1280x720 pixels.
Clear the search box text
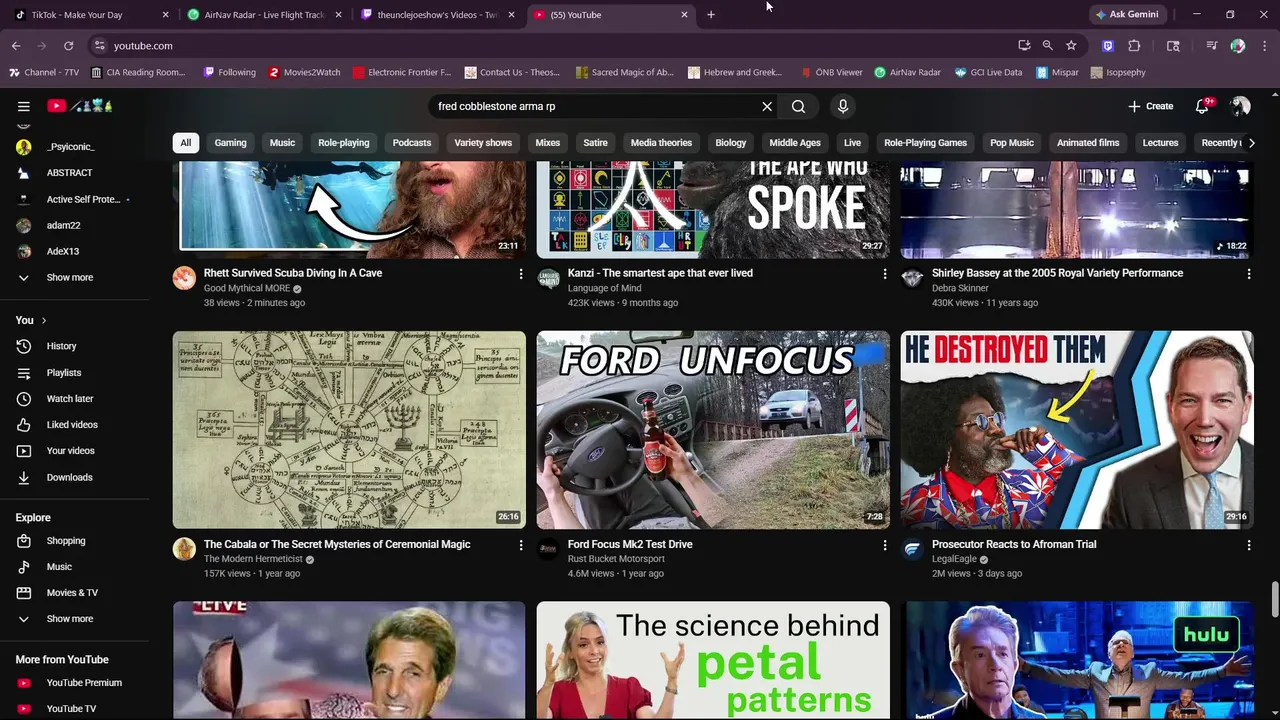(767, 106)
